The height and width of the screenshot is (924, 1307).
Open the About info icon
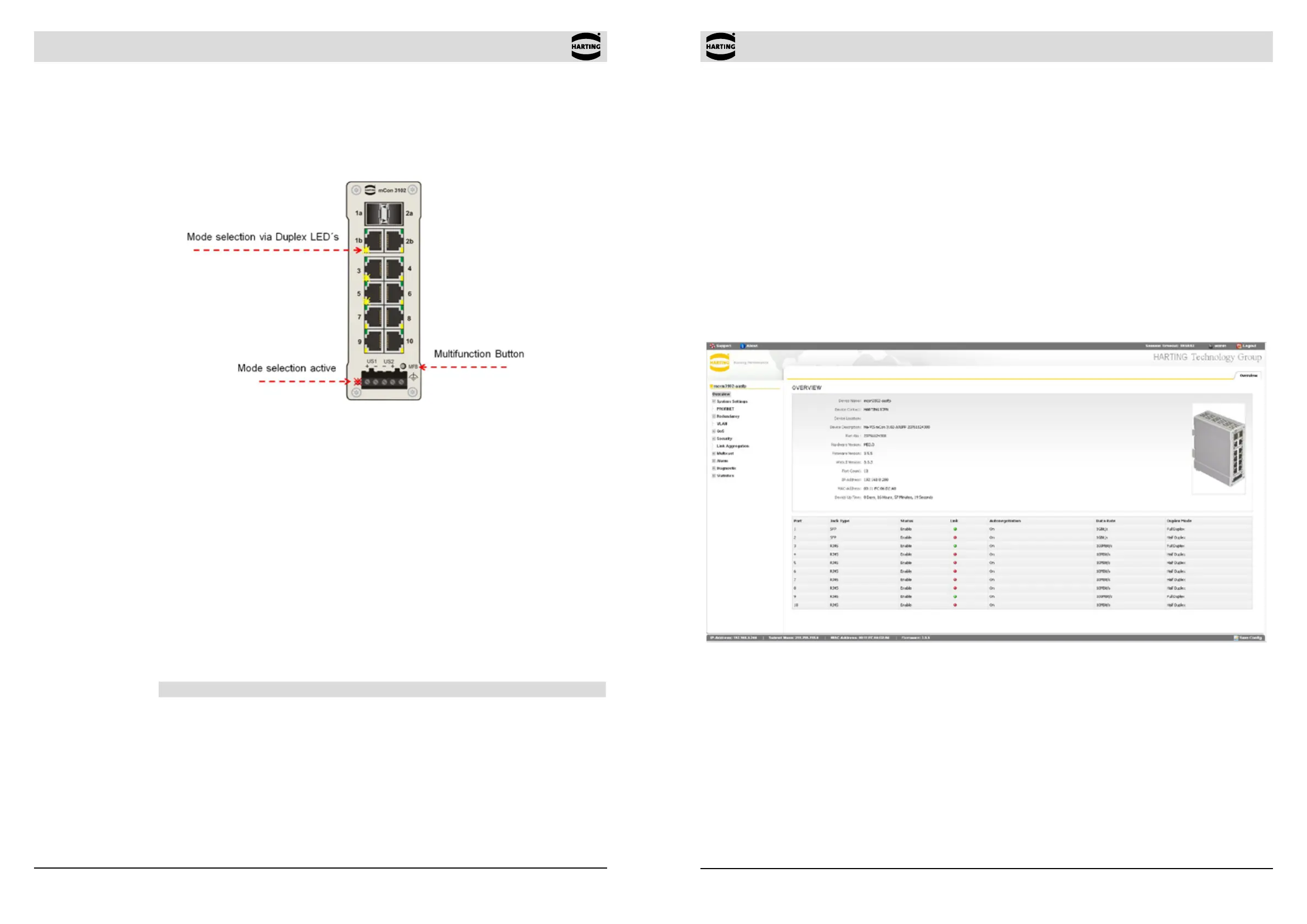coord(742,346)
